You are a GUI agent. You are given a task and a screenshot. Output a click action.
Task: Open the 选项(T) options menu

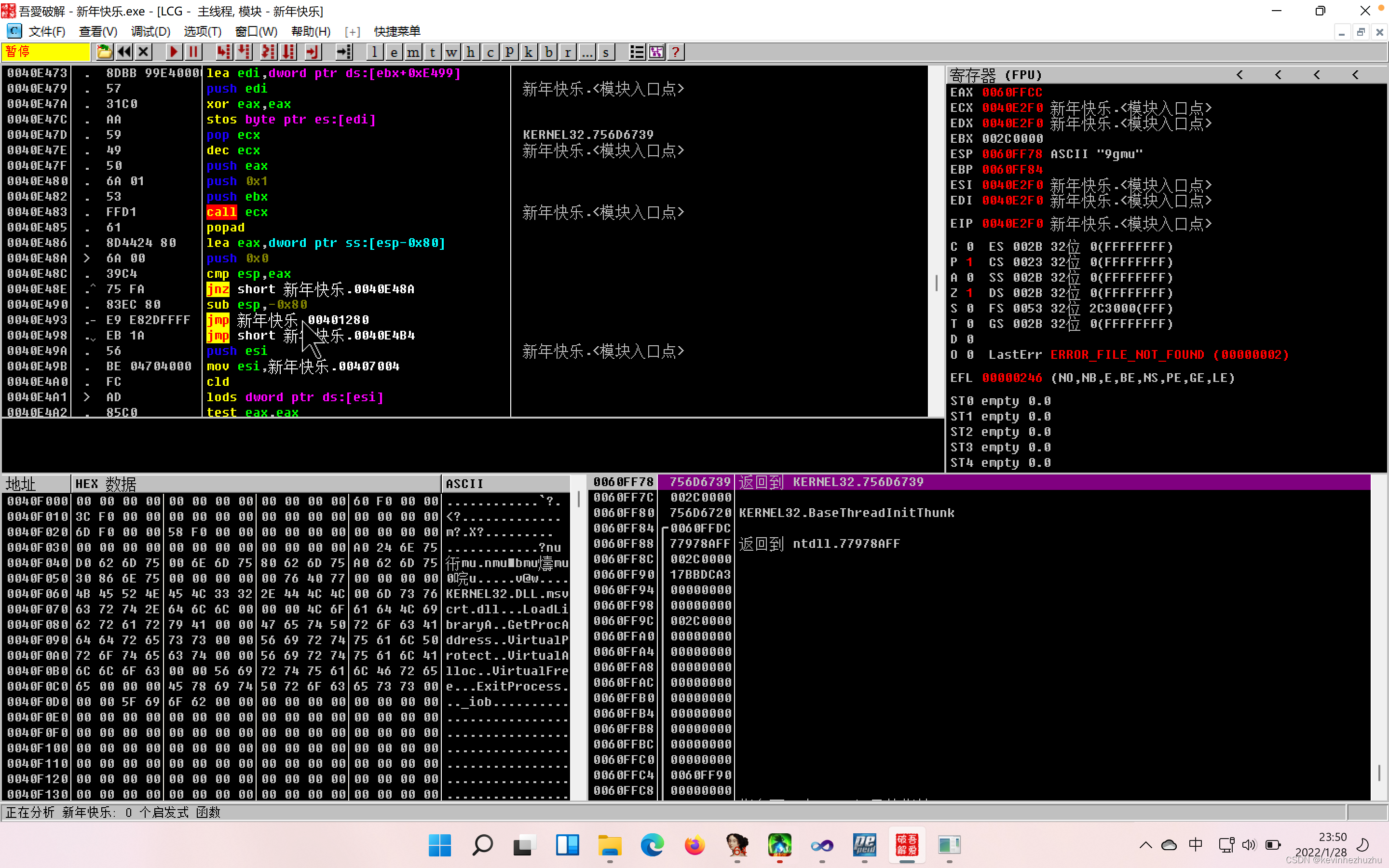point(202,31)
